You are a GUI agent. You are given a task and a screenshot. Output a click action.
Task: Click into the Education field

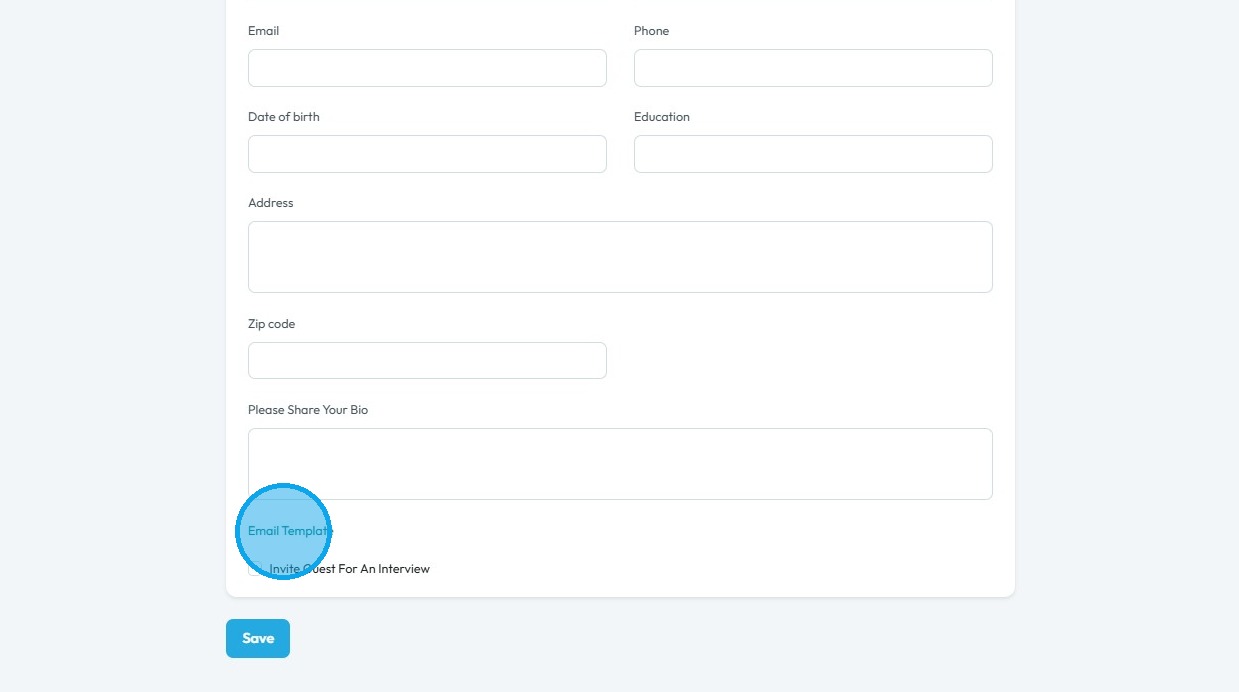click(x=813, y=154)
